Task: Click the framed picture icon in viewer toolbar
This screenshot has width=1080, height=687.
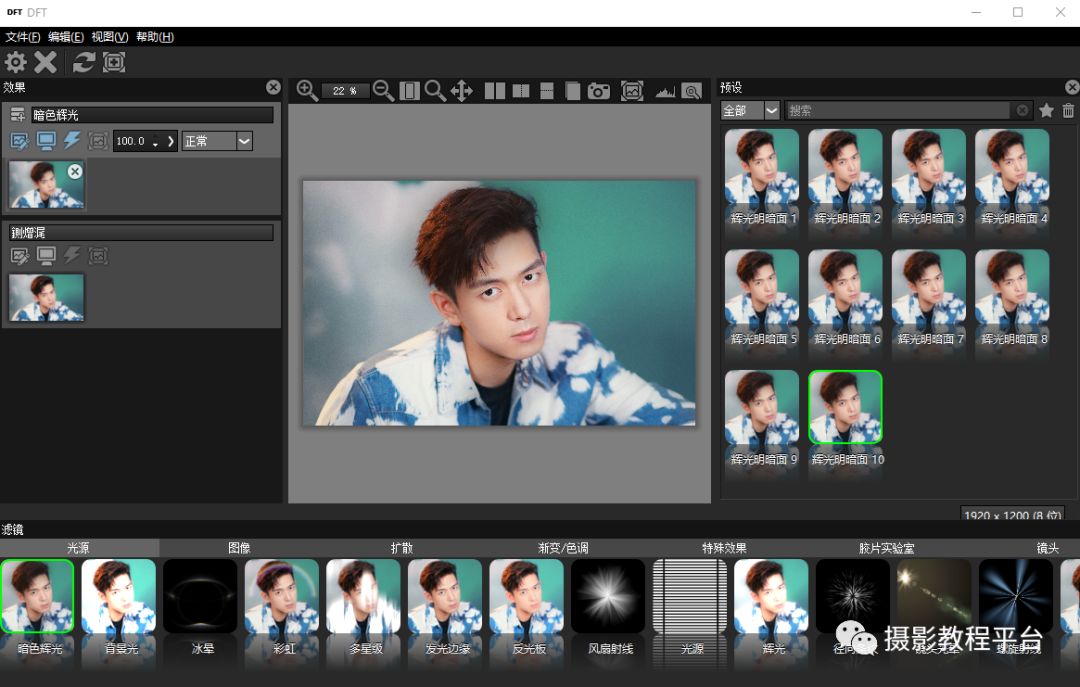Action: 632,90
